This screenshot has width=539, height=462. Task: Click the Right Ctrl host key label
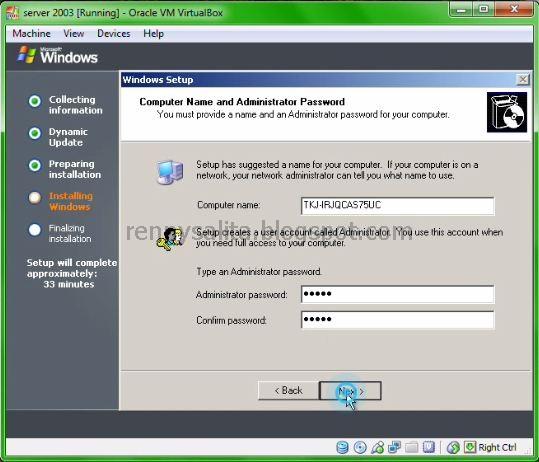(x=497, y=447)
